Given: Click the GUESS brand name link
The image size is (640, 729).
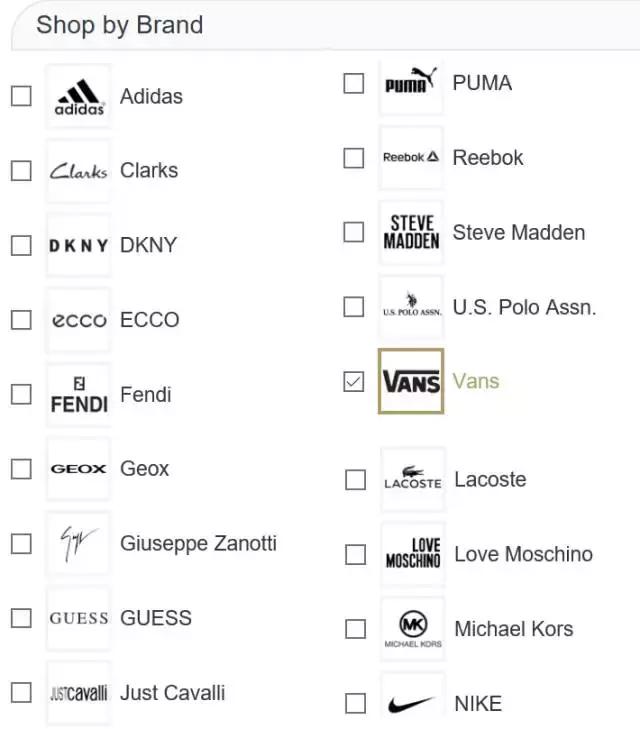Looking at the screenshot, I should pyautogui.click(x=156, y=618).
